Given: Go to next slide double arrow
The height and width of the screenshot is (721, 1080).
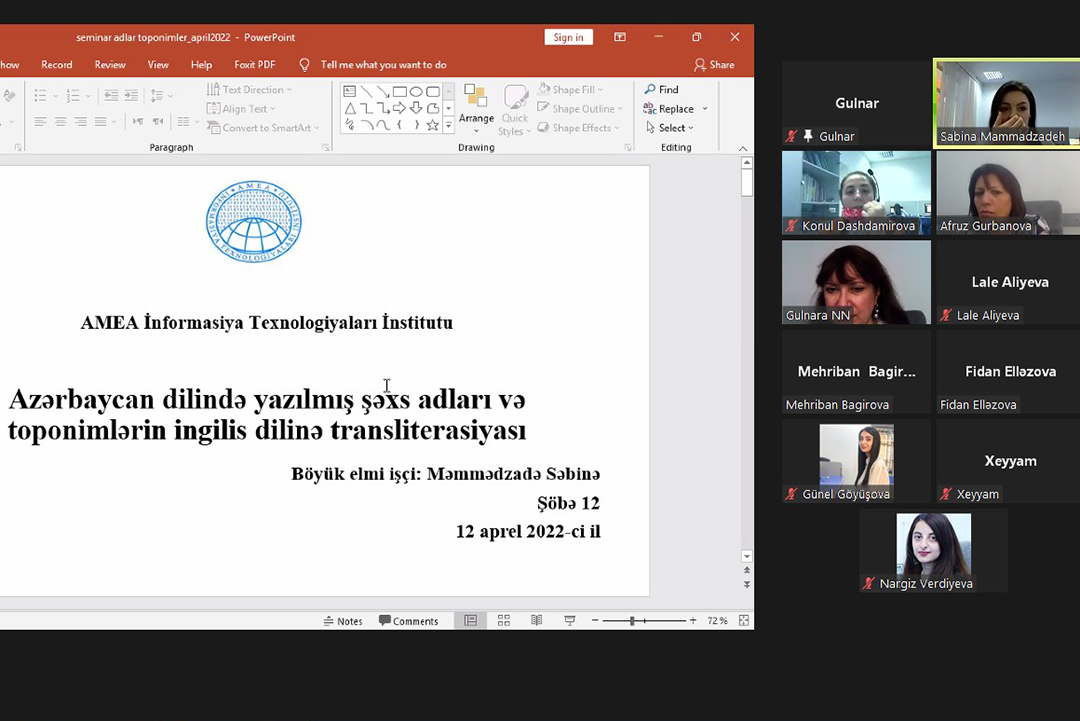Looking at the screenshot, I should (x=747, y=585).
